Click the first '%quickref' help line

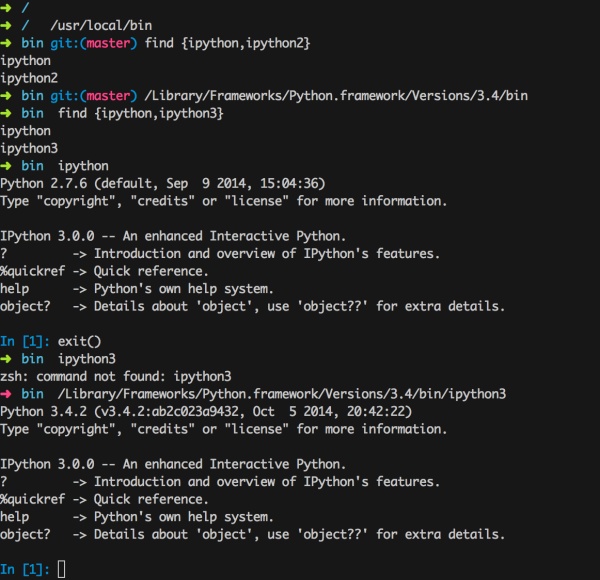104,271
